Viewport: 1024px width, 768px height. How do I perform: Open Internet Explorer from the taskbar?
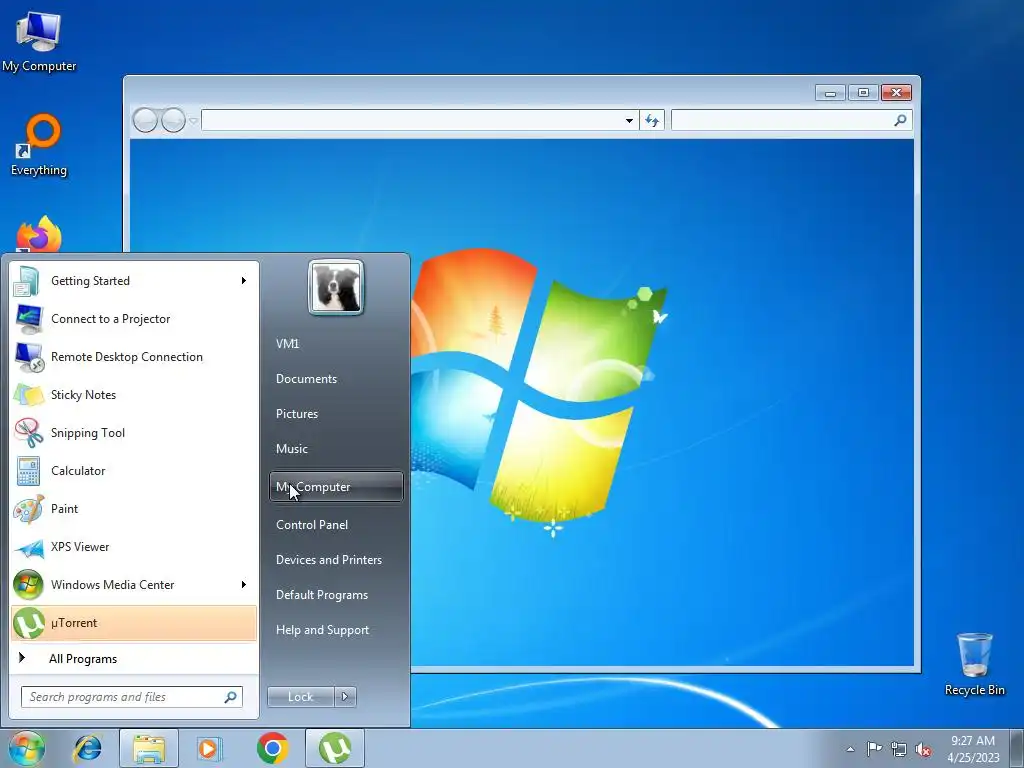click(x=88, y=748)
